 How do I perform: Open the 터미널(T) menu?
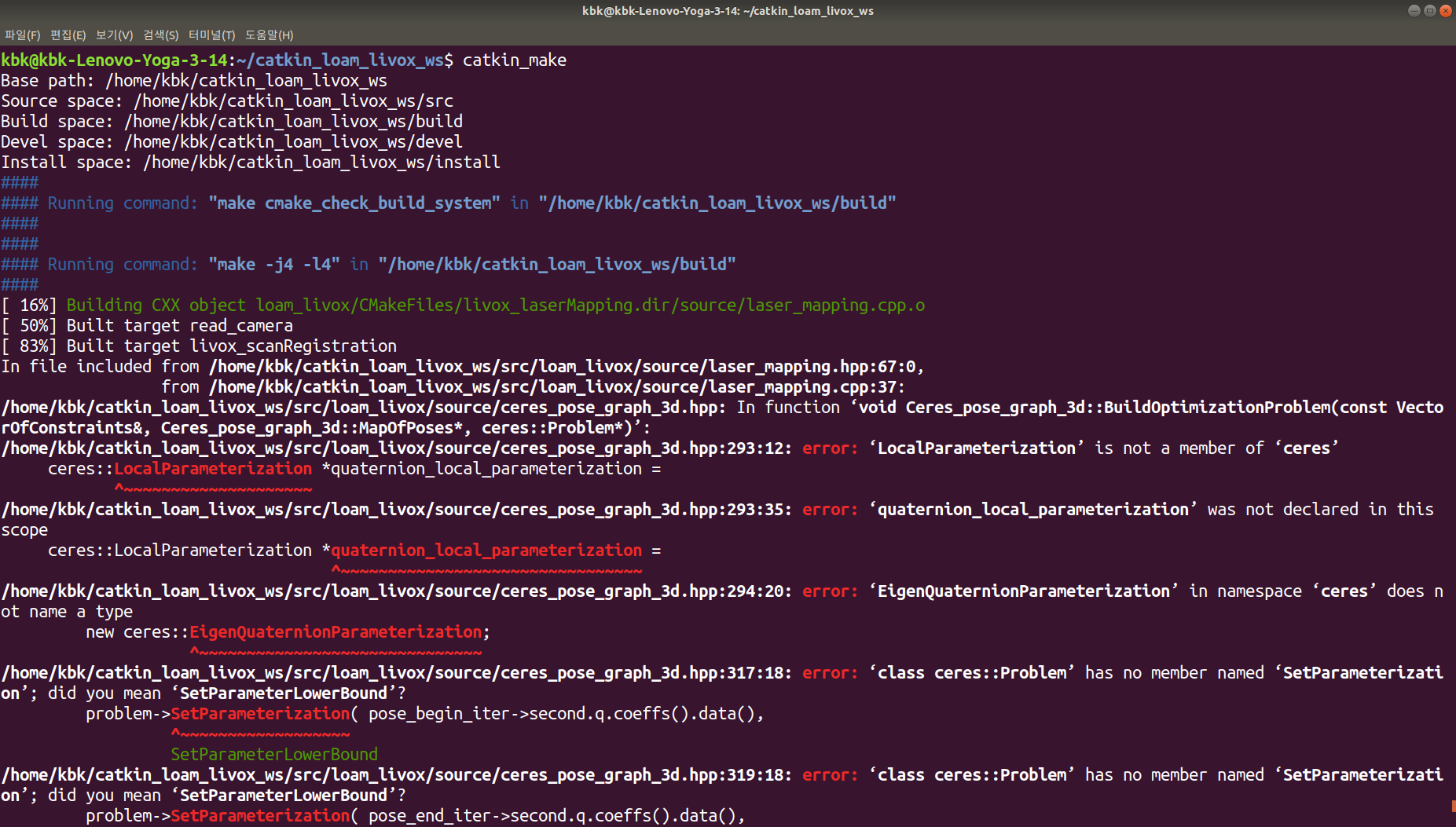coord(211,35)
